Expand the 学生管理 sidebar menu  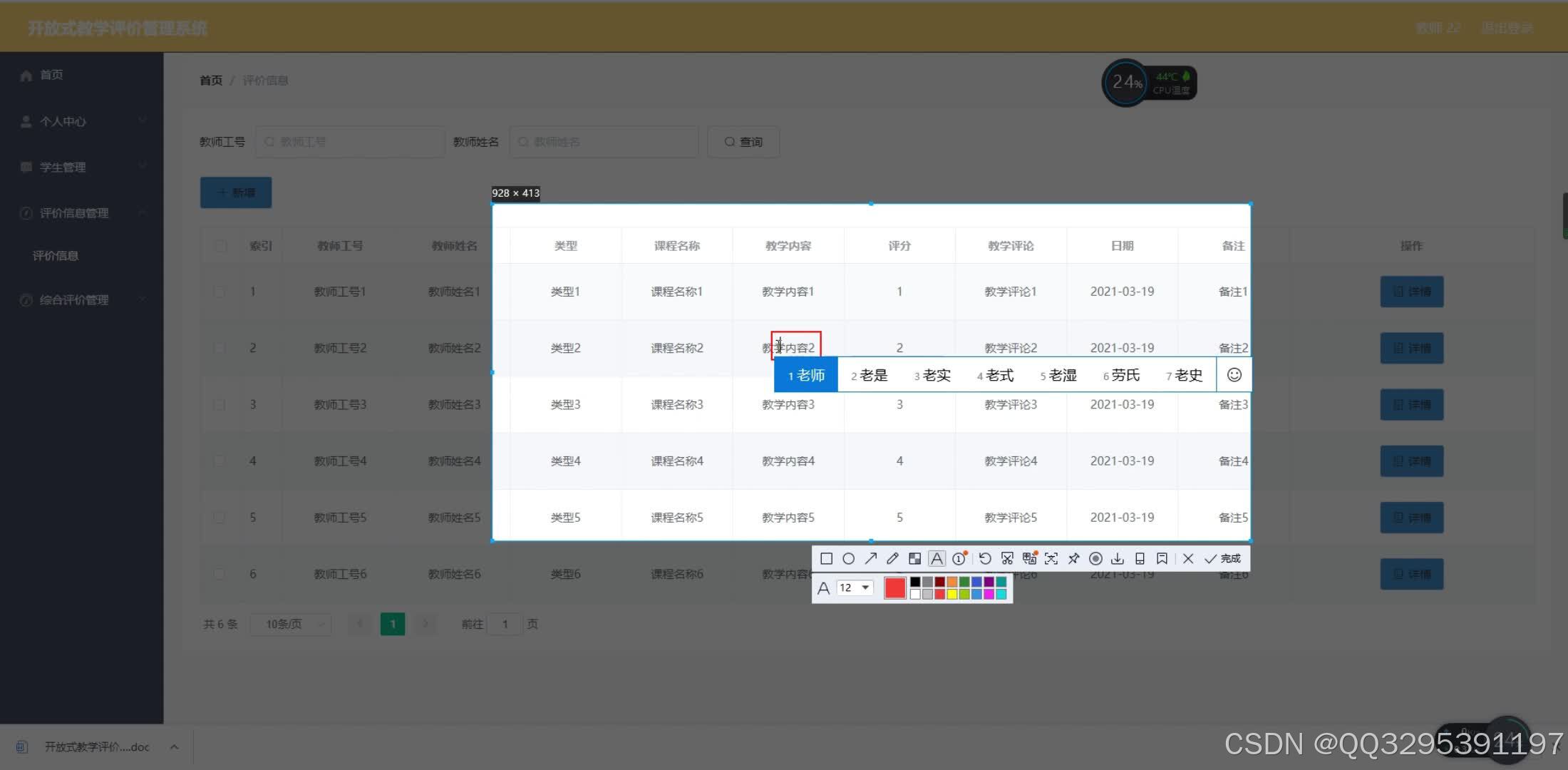pos(82,167)
